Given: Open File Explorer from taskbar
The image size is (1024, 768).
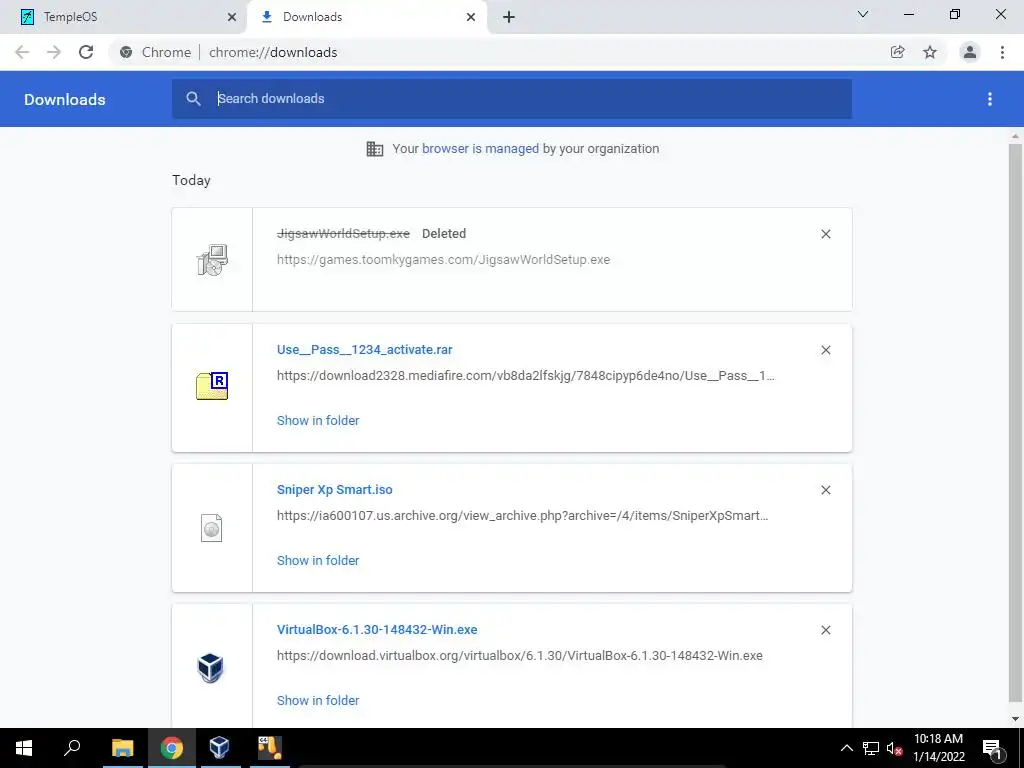Looking at the screenshot, I should coord(122,748).
